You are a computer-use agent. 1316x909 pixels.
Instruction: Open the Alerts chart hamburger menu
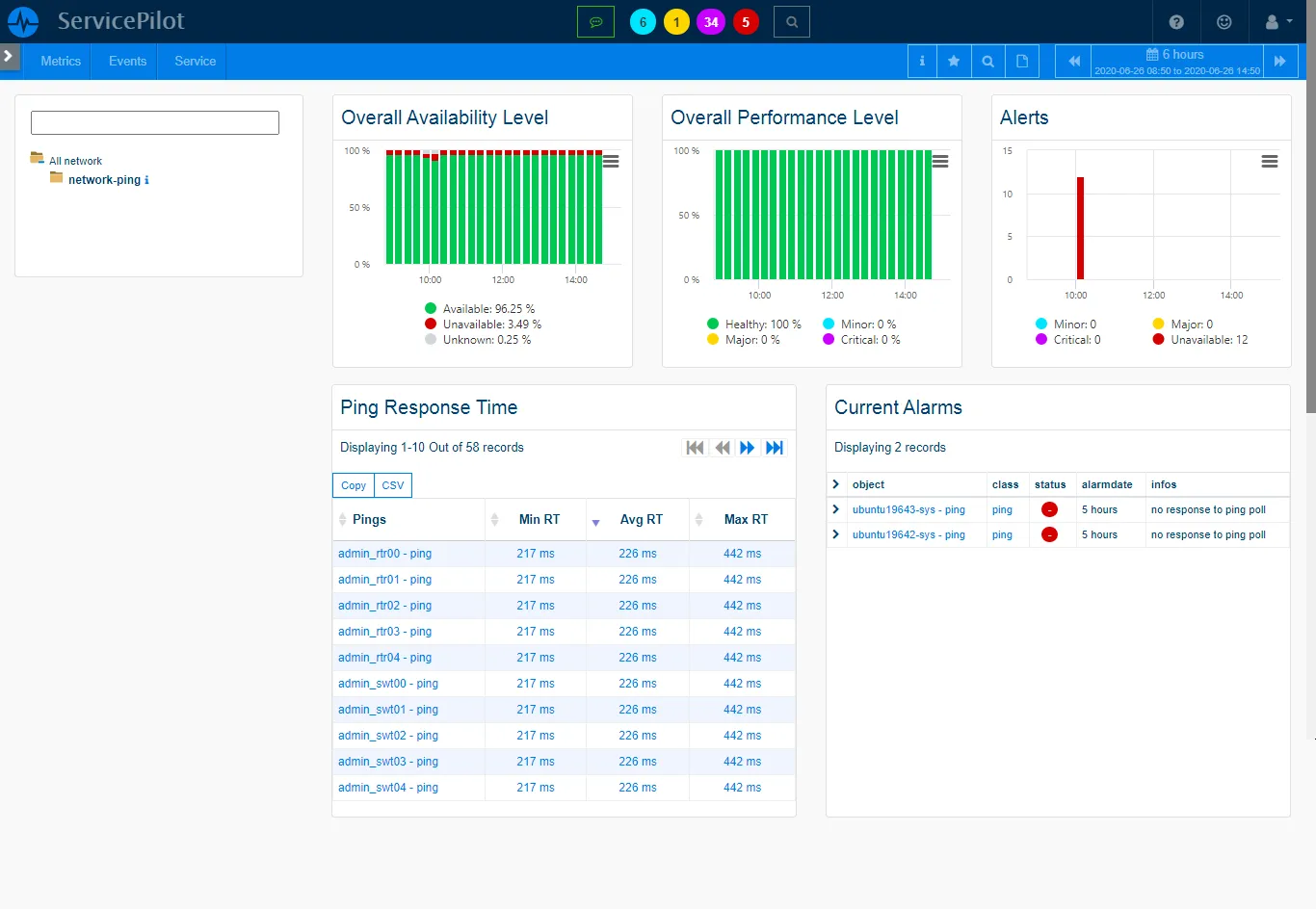(1269, 161)
